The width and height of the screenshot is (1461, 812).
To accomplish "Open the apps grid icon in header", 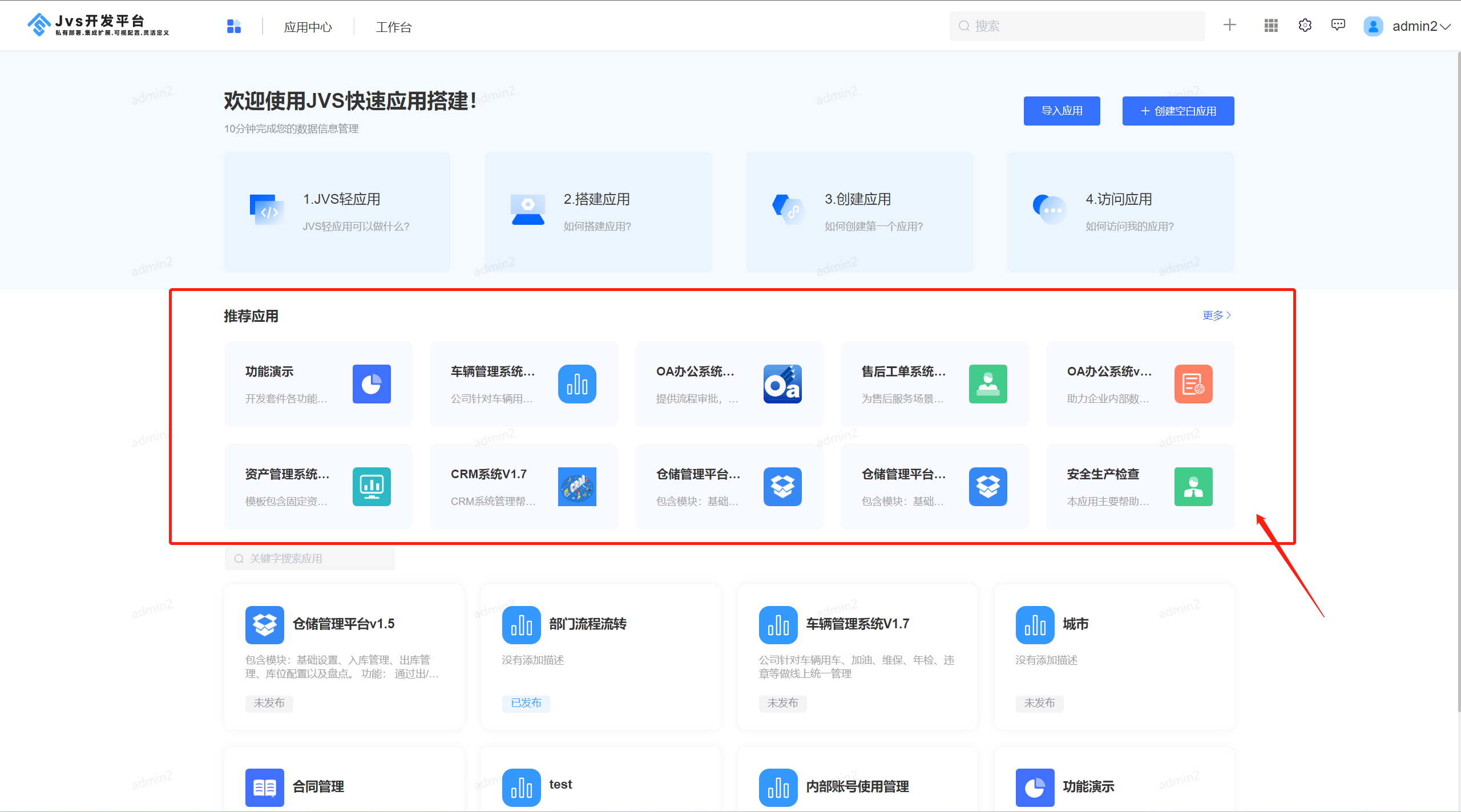I will (1270, 25).
